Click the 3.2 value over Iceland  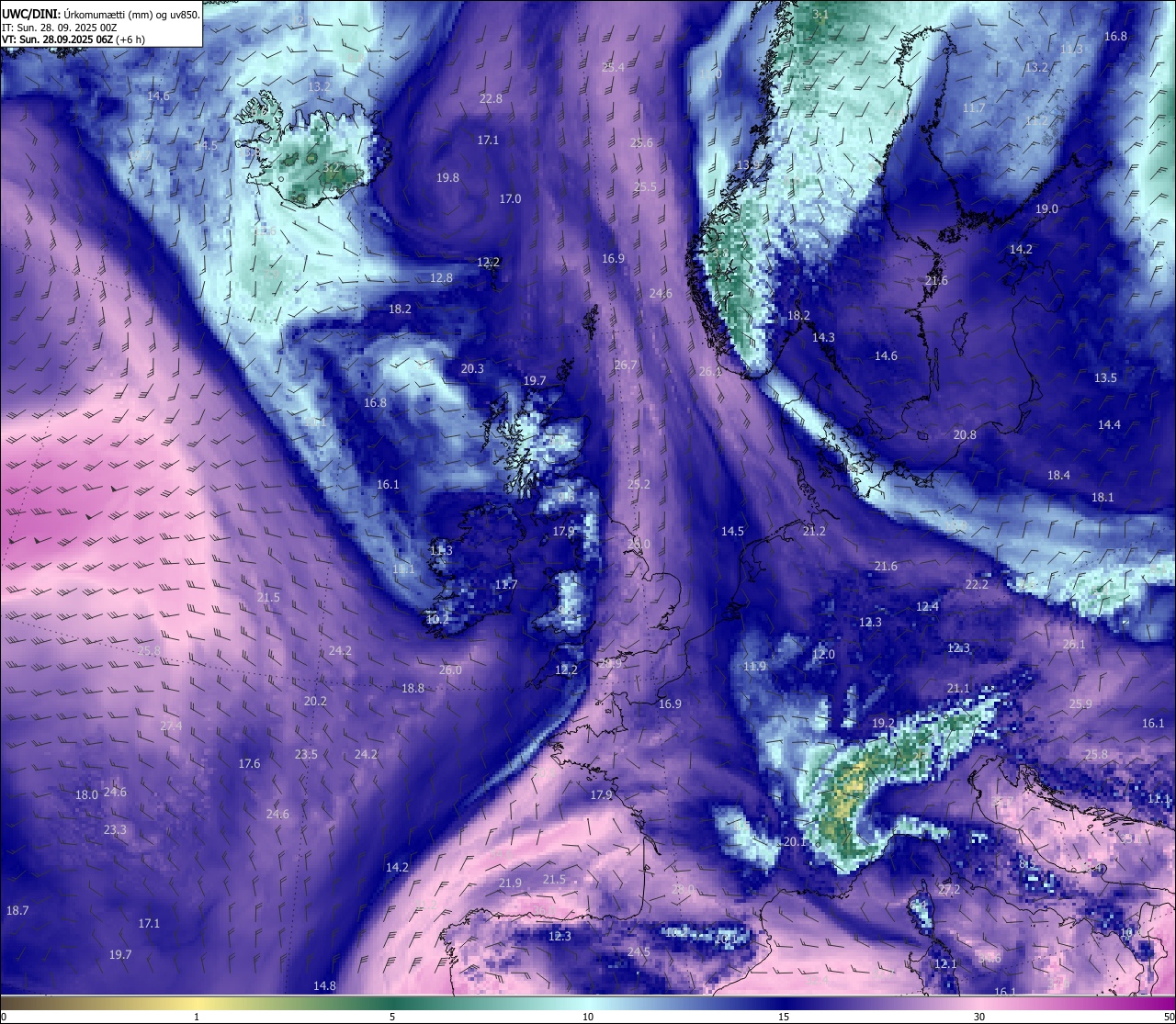331,168
